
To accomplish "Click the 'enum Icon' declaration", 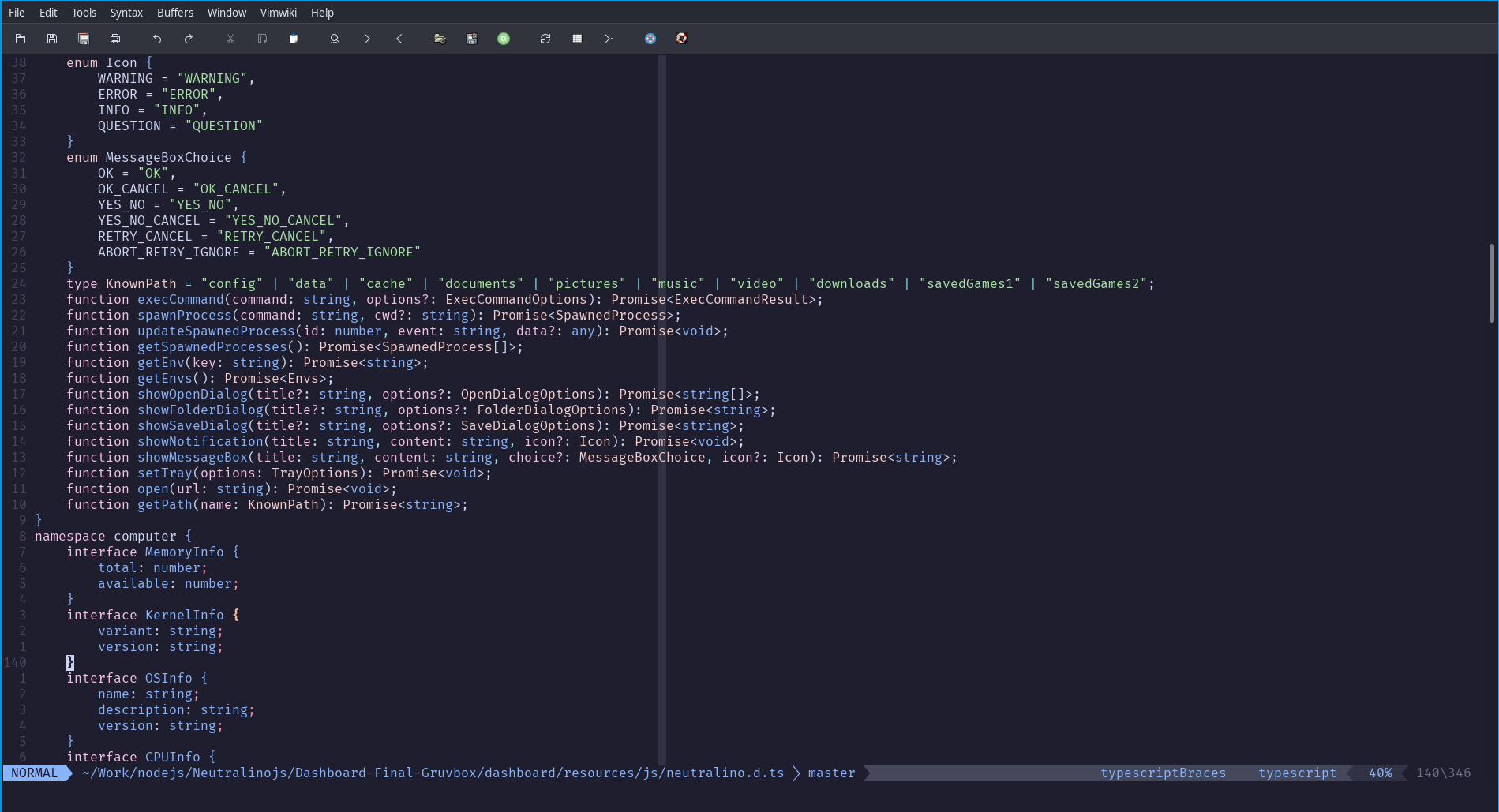I will coord(102,63).
